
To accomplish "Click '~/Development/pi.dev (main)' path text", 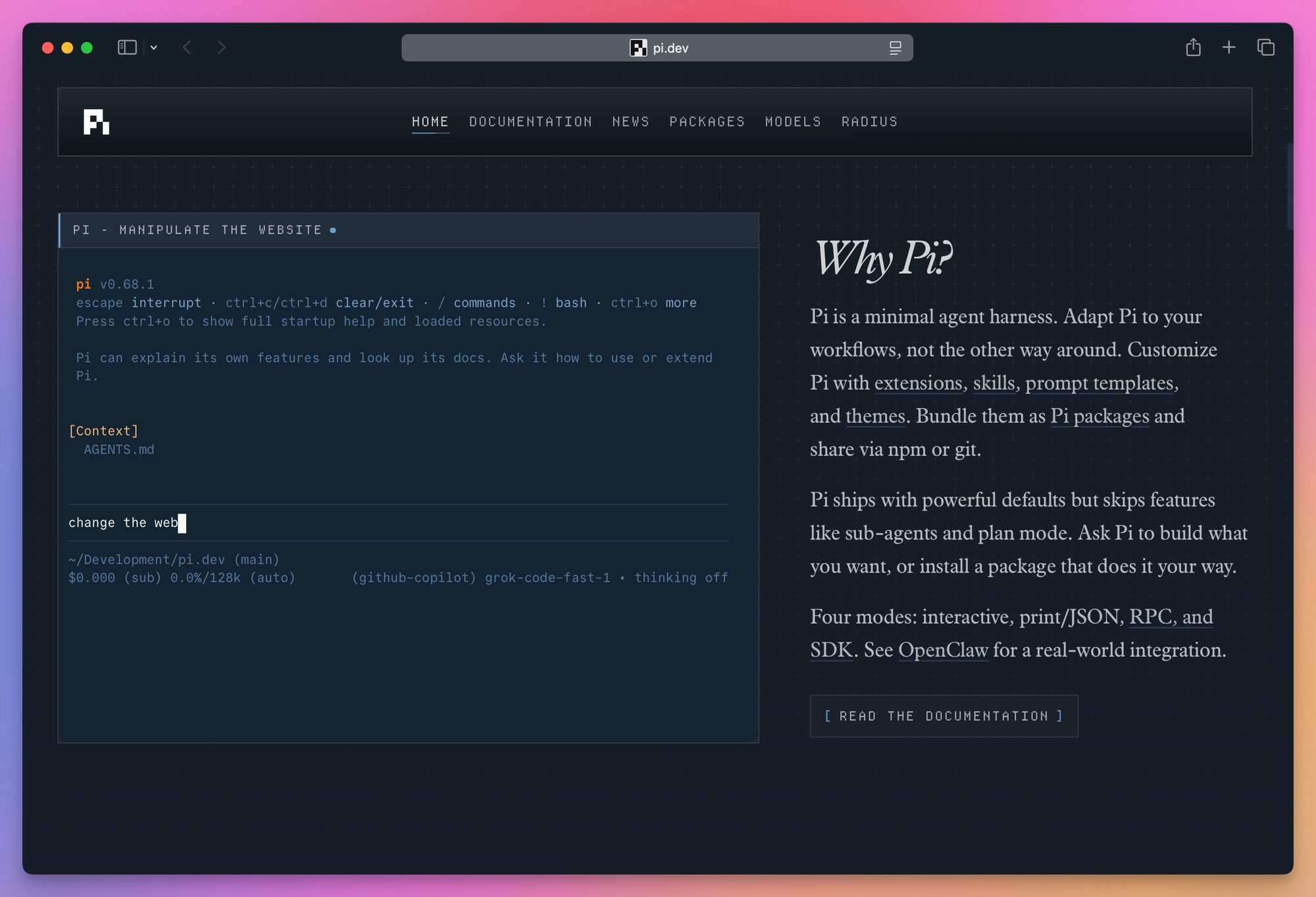I will [174, 559].
